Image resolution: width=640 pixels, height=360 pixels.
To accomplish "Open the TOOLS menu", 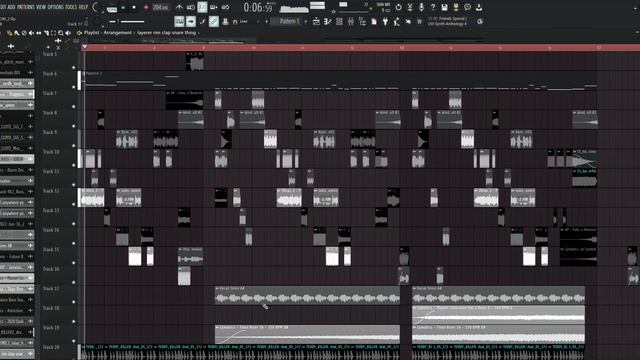I will [71, 7].
